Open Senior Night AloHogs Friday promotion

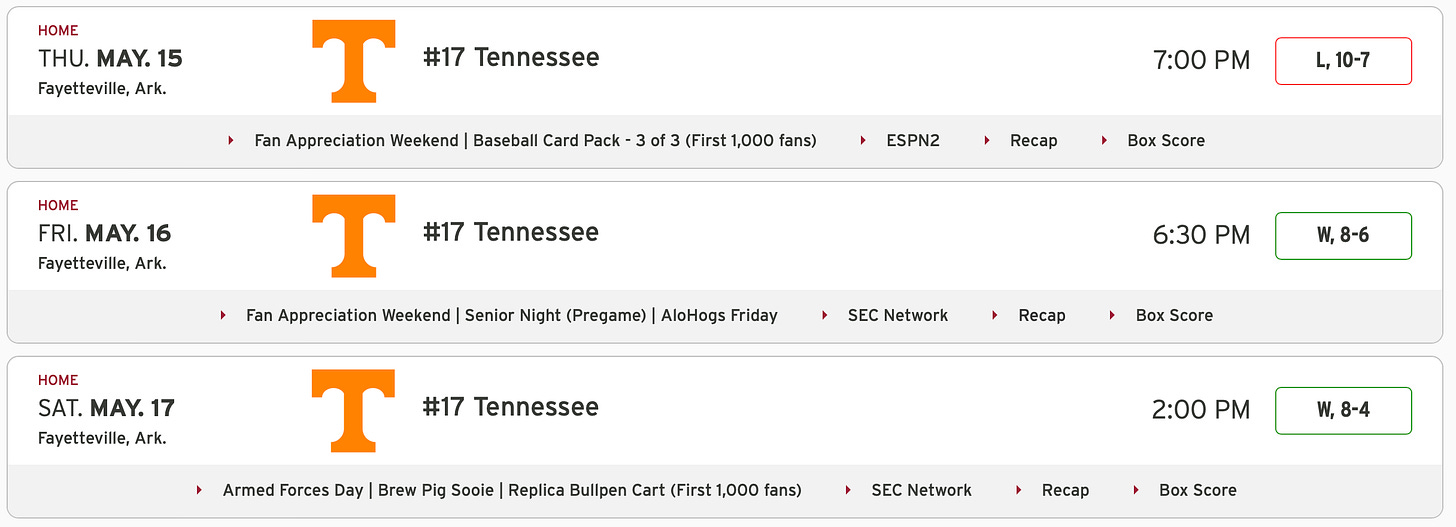[512, 315]
